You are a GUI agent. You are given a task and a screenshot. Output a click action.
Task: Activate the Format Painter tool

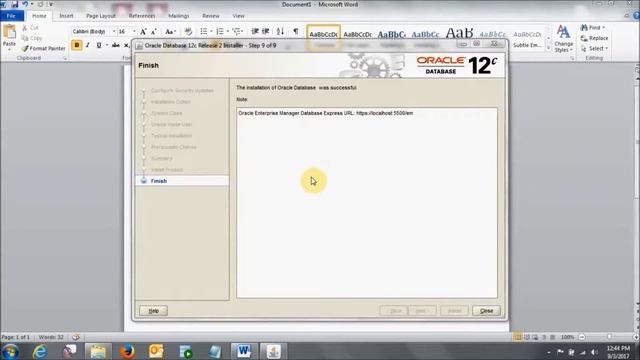pos(43,48)
